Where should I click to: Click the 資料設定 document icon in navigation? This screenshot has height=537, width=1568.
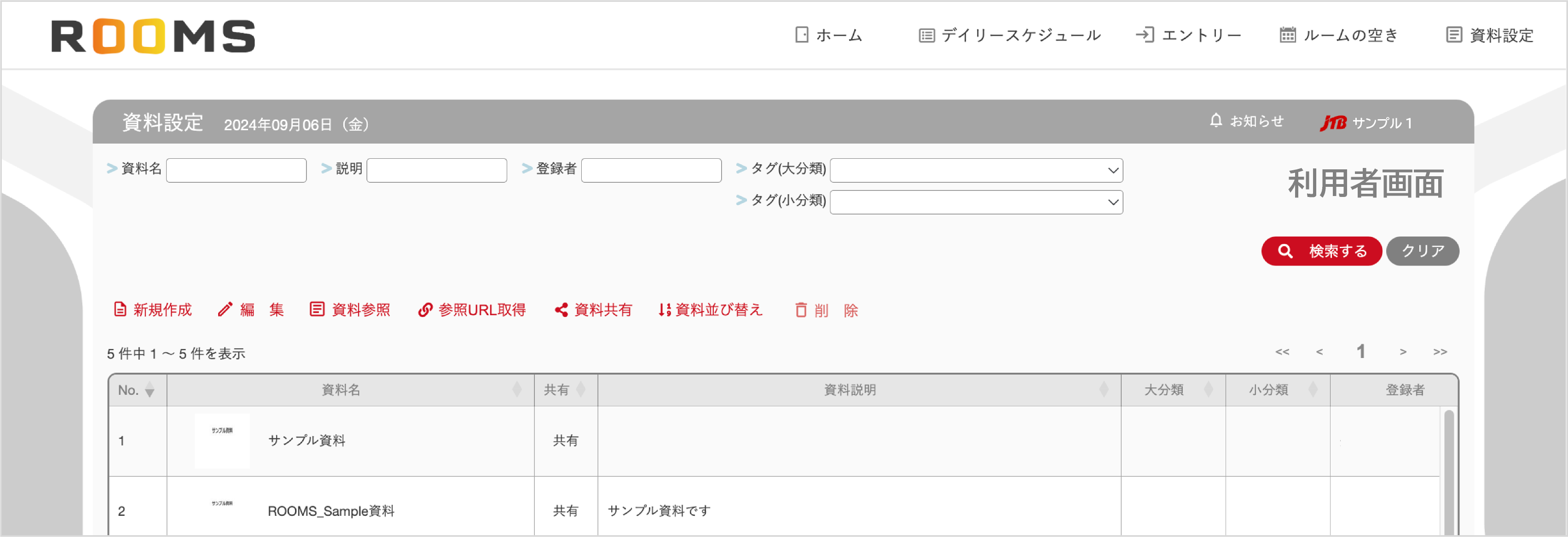click(x=1453, y=35)
